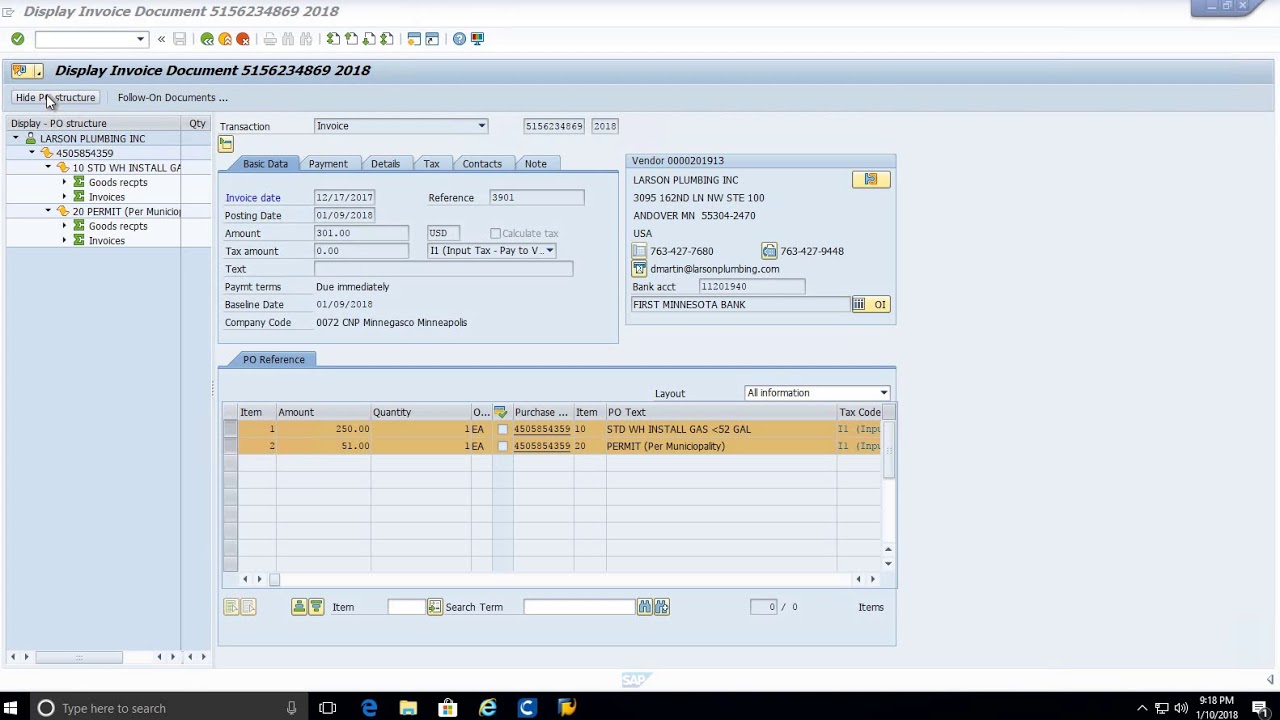This screenshot has width=1280, height=720.
Task: Click the Customize Local Layout monitor icon
Action: point(477,39)
